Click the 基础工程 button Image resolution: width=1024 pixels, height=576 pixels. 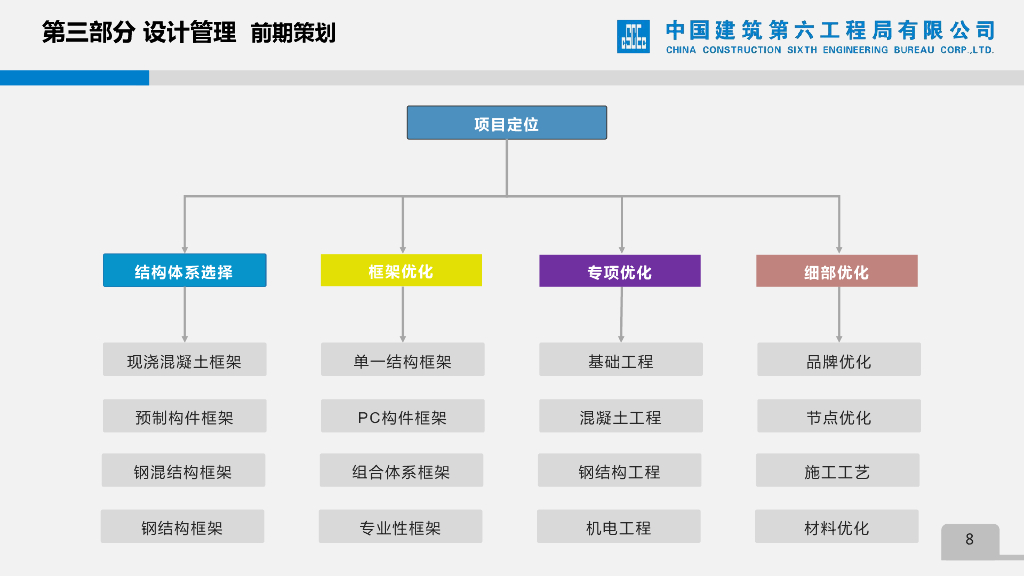pos(620,360)
